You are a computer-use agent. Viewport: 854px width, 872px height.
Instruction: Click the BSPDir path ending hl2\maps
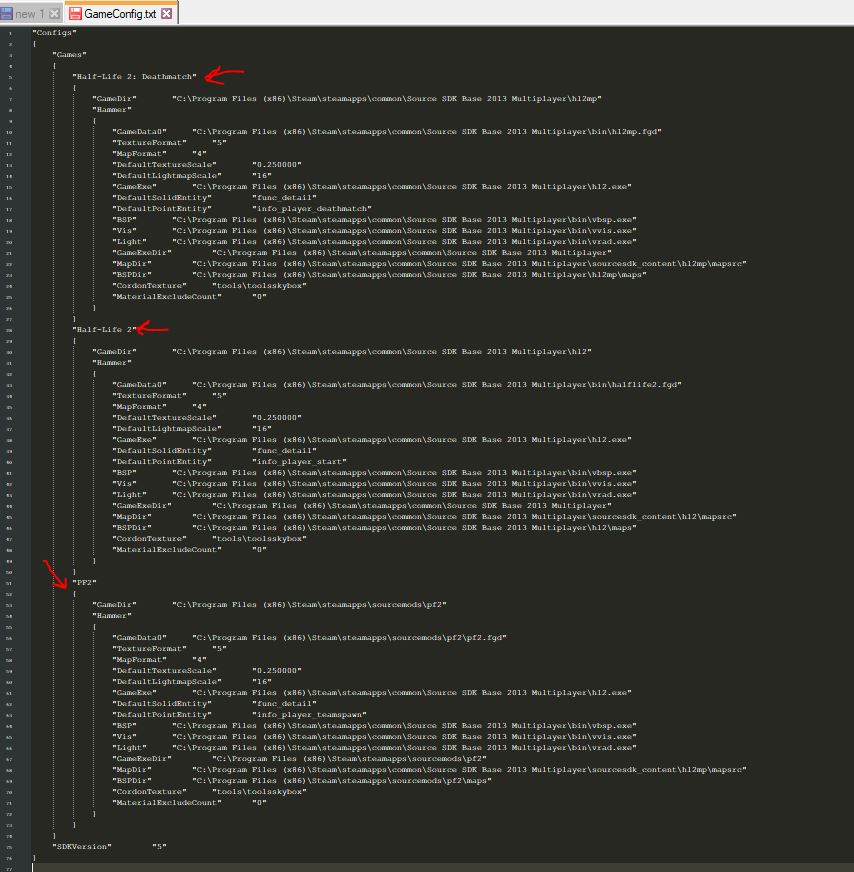point(414,528)
